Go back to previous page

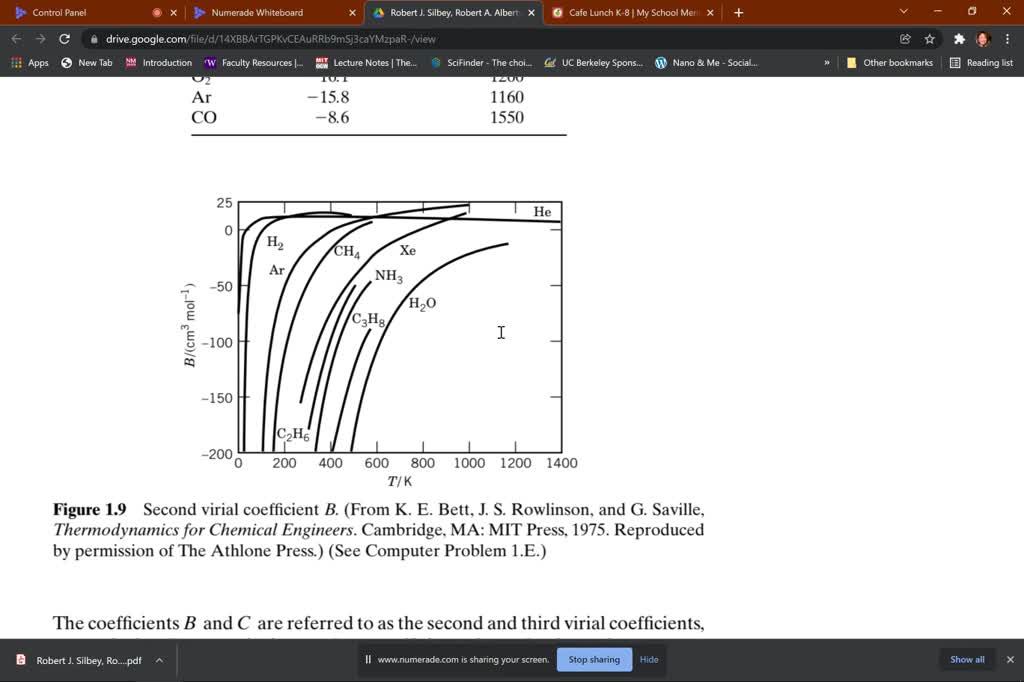point(16,37)
